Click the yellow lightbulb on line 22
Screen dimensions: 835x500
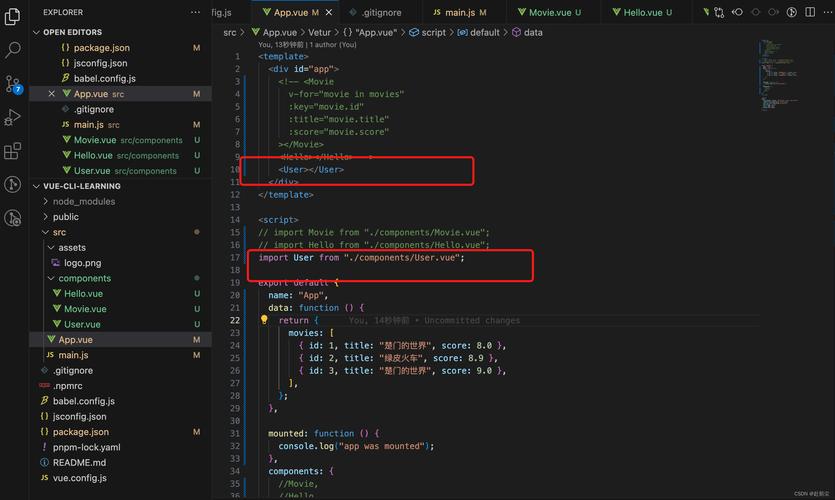click(x=265, y=321)
